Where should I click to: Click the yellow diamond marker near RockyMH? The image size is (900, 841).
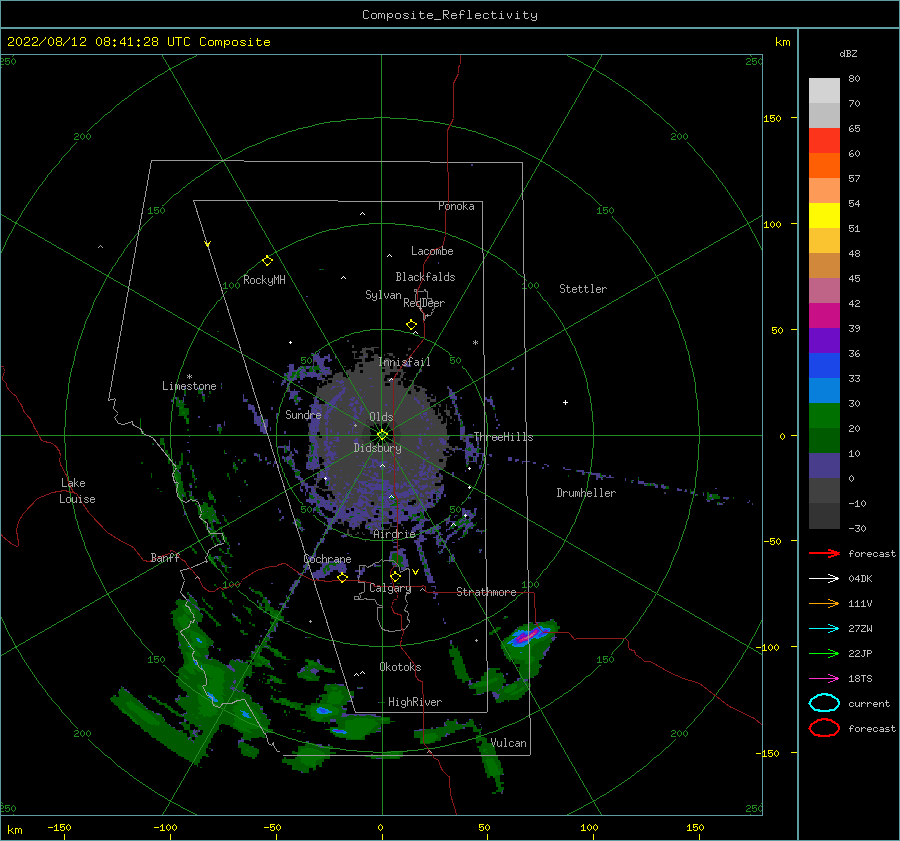tap(267, 261)
